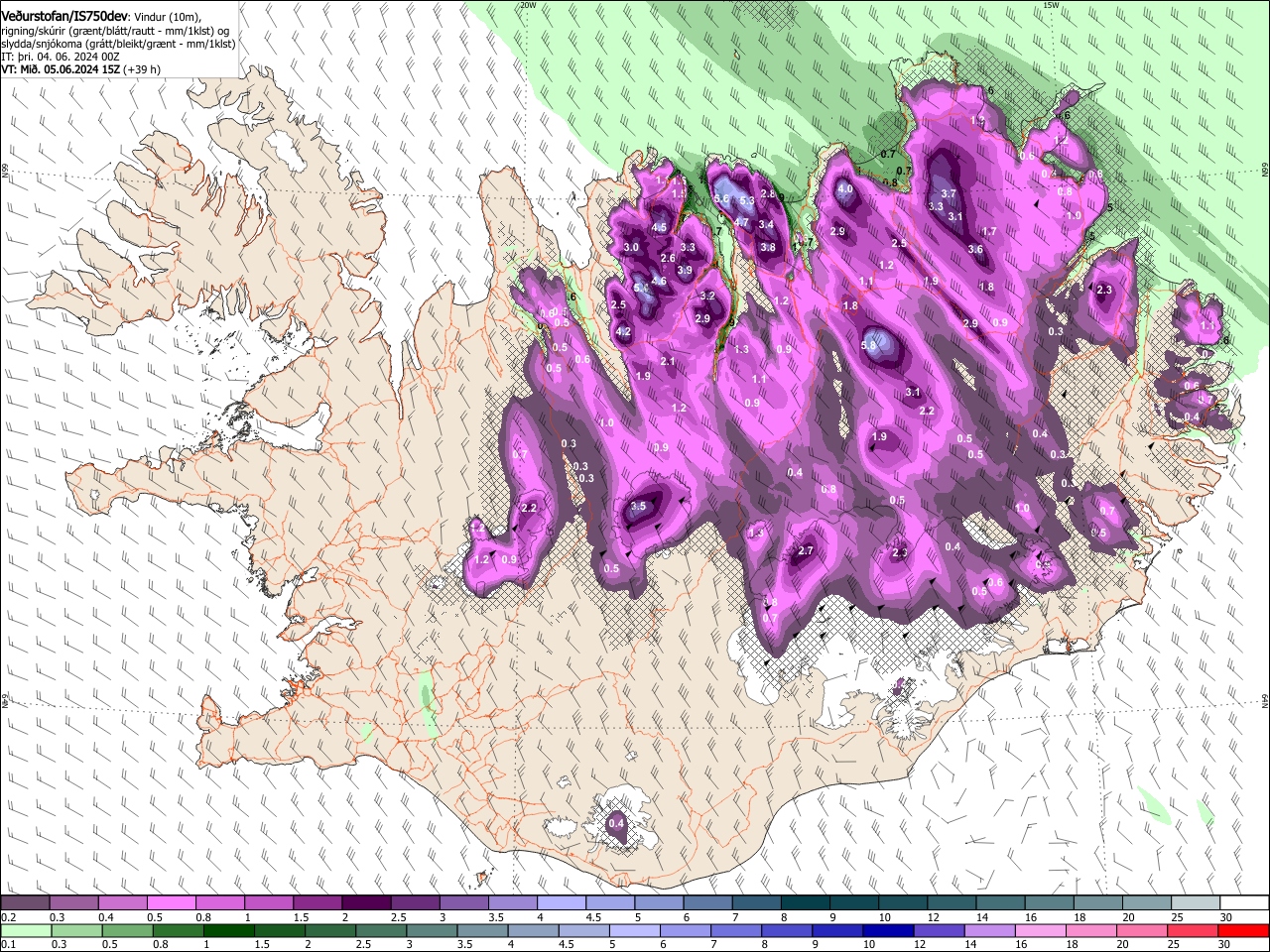
Task: Click the deep blue 10 swatch in rain legend
Action: click(887, 930)
